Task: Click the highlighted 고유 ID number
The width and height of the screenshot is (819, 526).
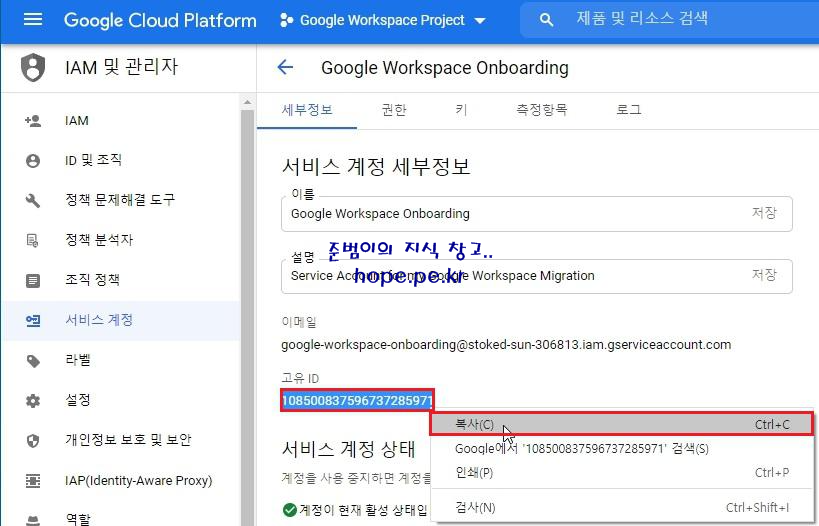Action: [357, 401]
